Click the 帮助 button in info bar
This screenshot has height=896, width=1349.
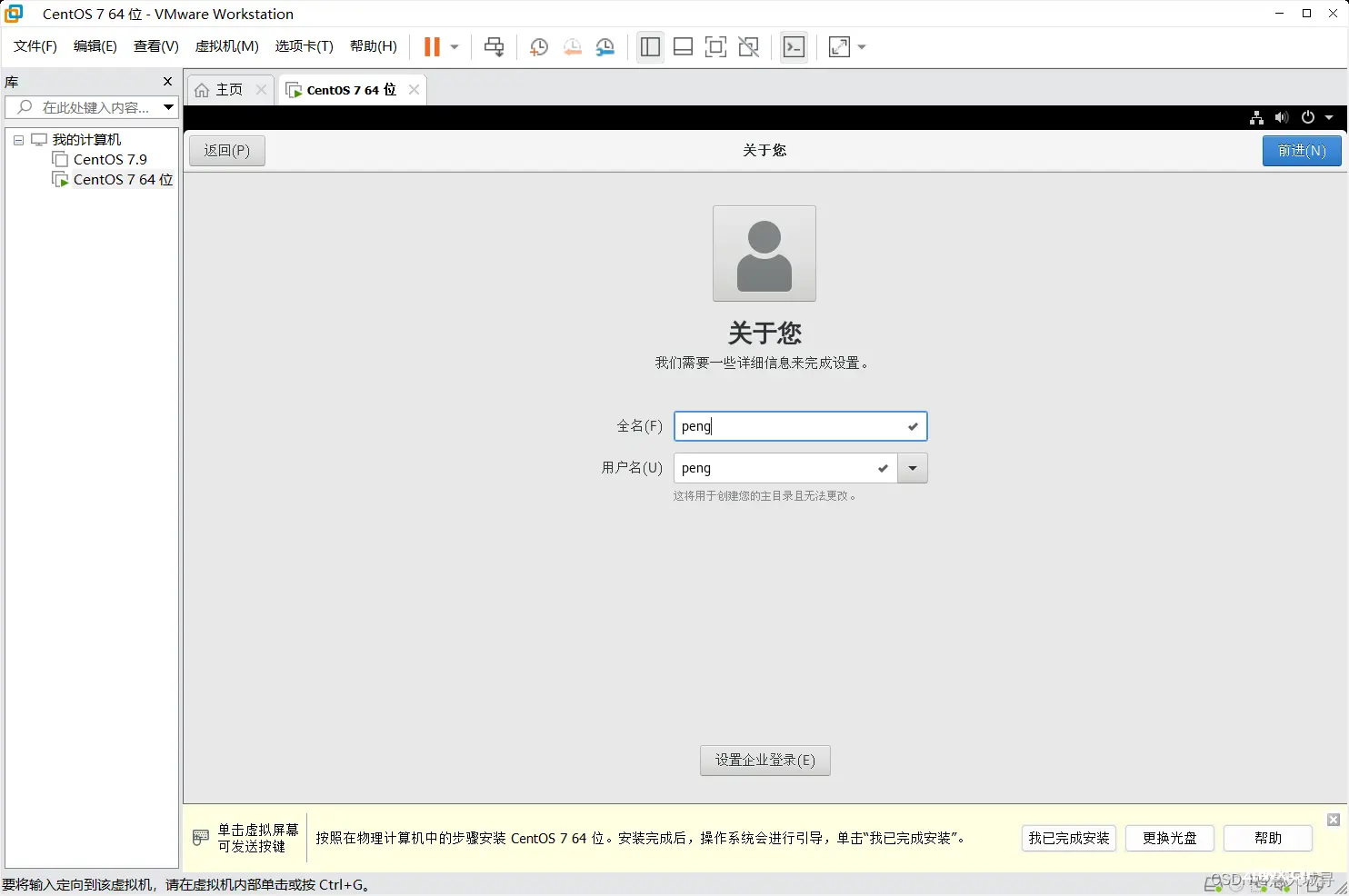click(x=1268, y=838)
